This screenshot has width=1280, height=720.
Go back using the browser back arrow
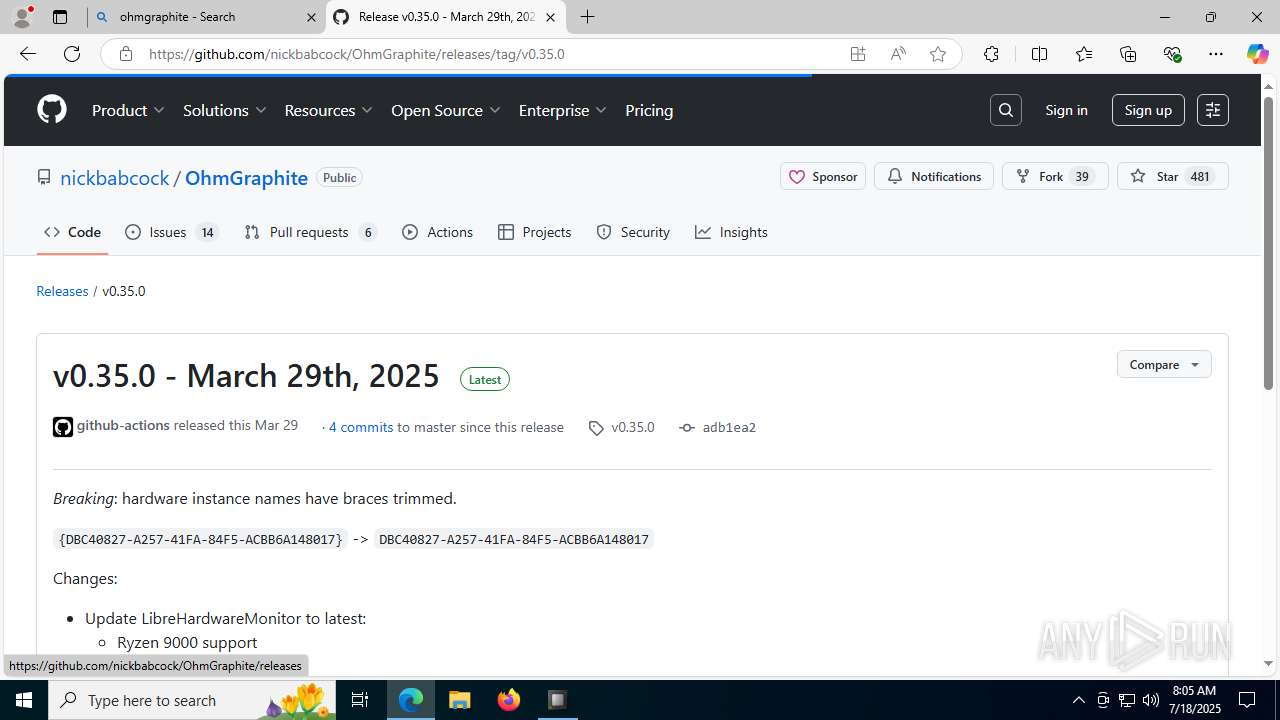(28, 54)
